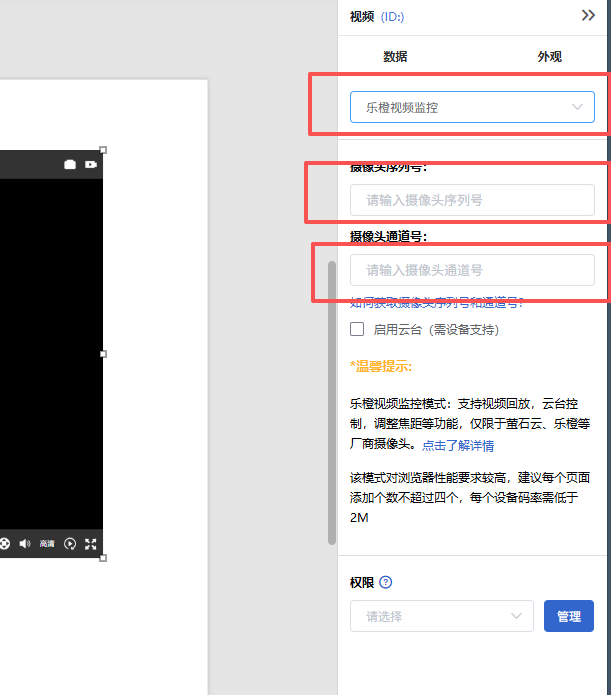
Task: Click the (ID:) label in header
Action: (x=392, y=17)
